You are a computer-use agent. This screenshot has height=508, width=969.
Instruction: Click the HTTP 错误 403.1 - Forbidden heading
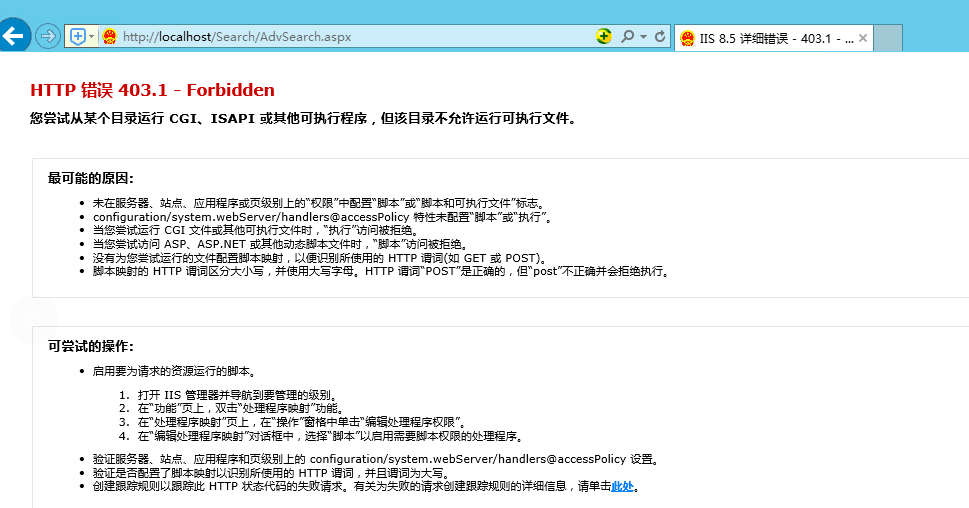click(x=152, y=91)
